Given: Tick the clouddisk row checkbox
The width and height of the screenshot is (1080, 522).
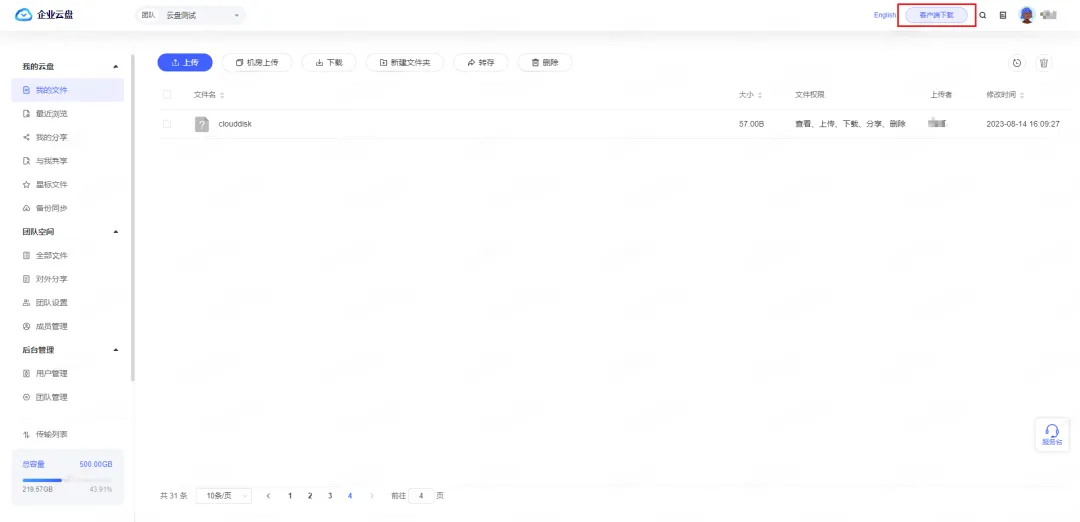Looking at the screenshot, I should coord(167,124).
